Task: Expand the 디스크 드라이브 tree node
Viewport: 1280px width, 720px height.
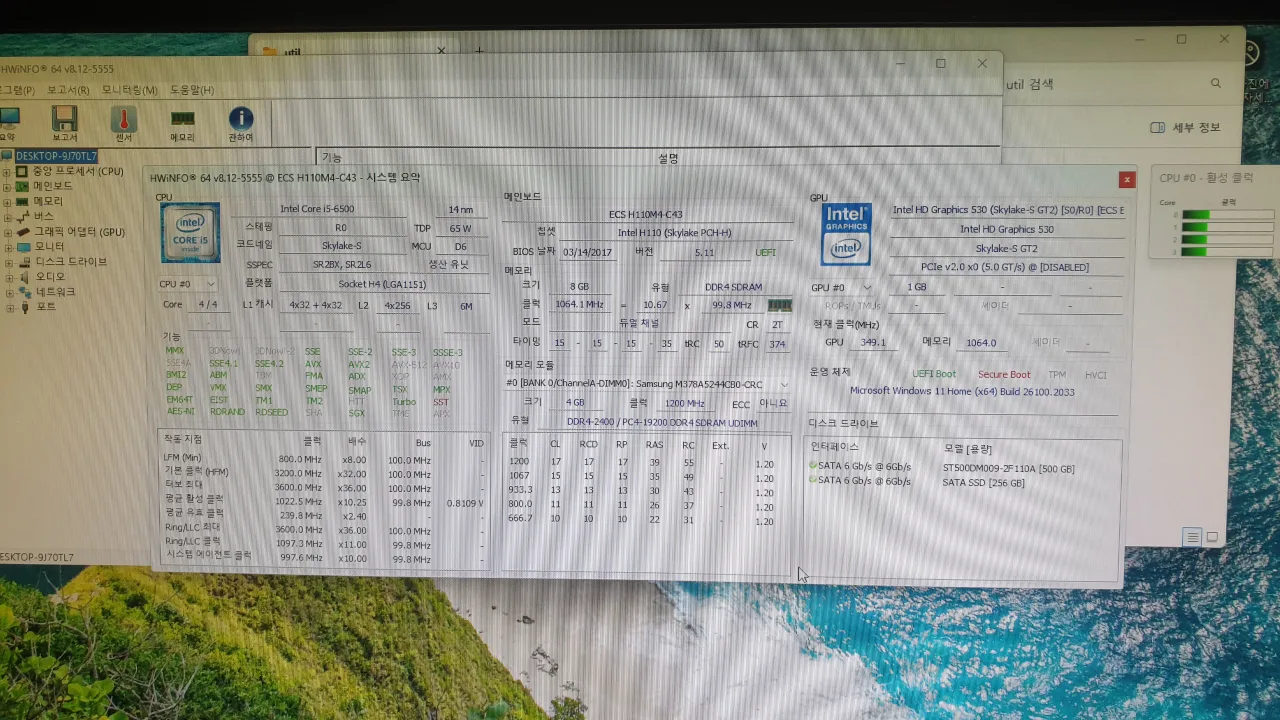Action: click(7, 262)
